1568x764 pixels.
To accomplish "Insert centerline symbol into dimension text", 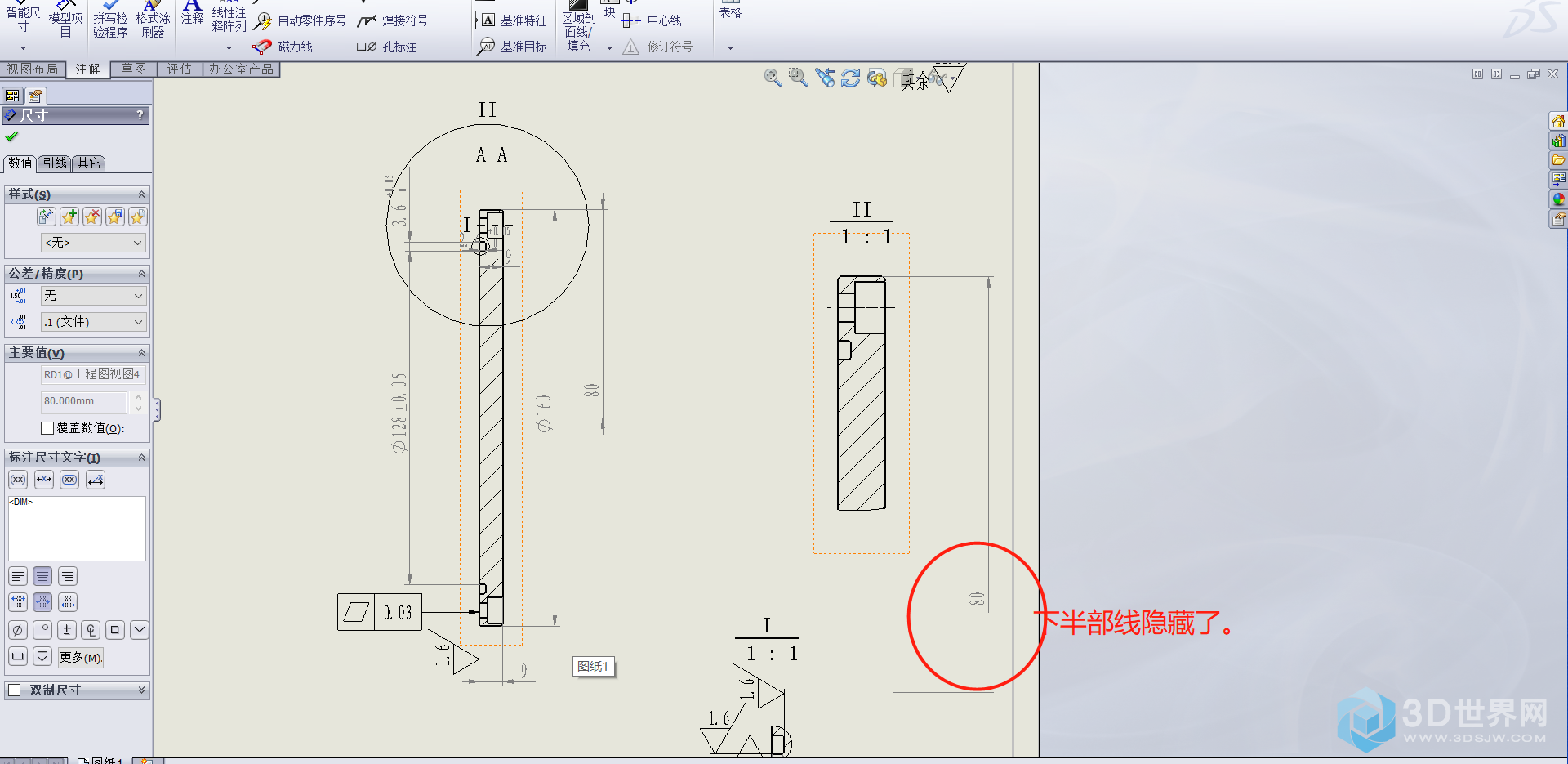I will [91, 630].
